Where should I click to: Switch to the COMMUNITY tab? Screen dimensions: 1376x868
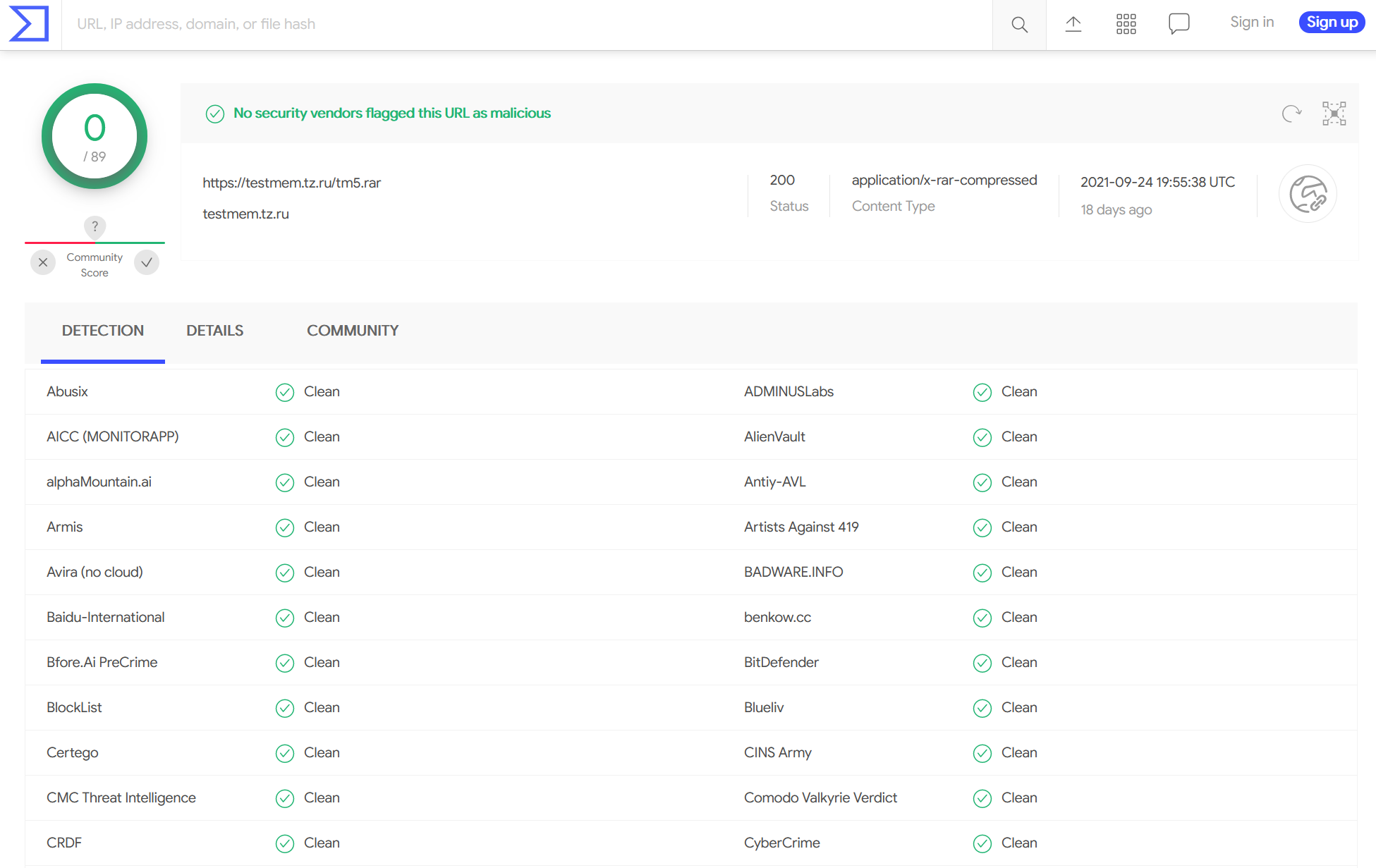click(x=353, y=331)
